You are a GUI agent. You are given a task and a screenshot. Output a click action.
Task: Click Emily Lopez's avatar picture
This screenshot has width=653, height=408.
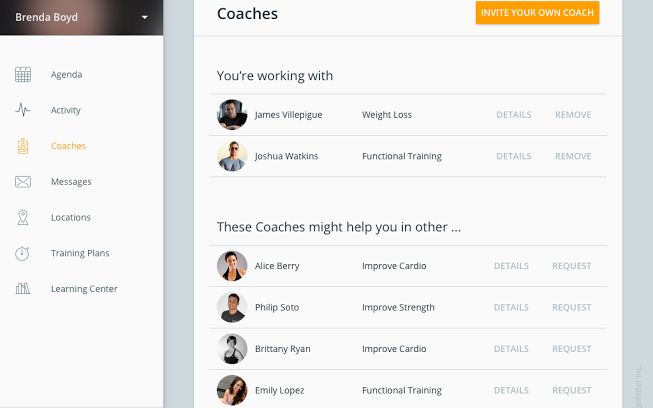coord(232,390)
